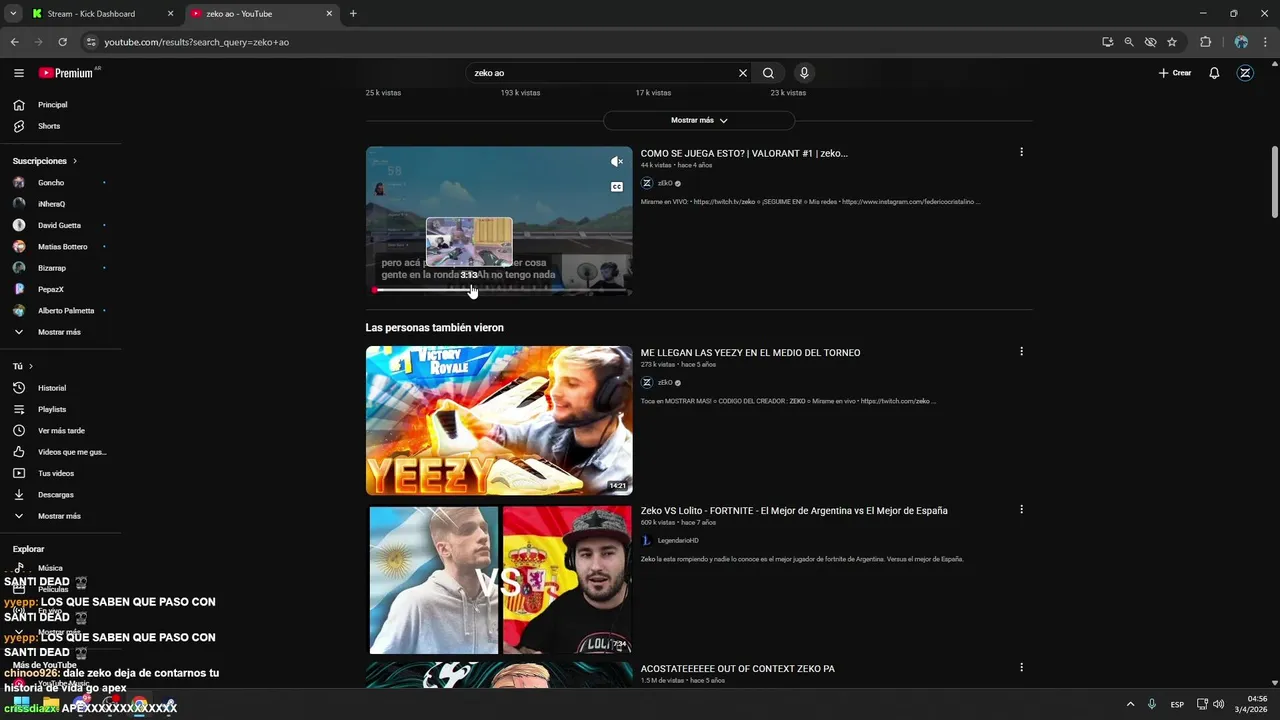Expand Mostrar más under subscriptions

(60, 332)
